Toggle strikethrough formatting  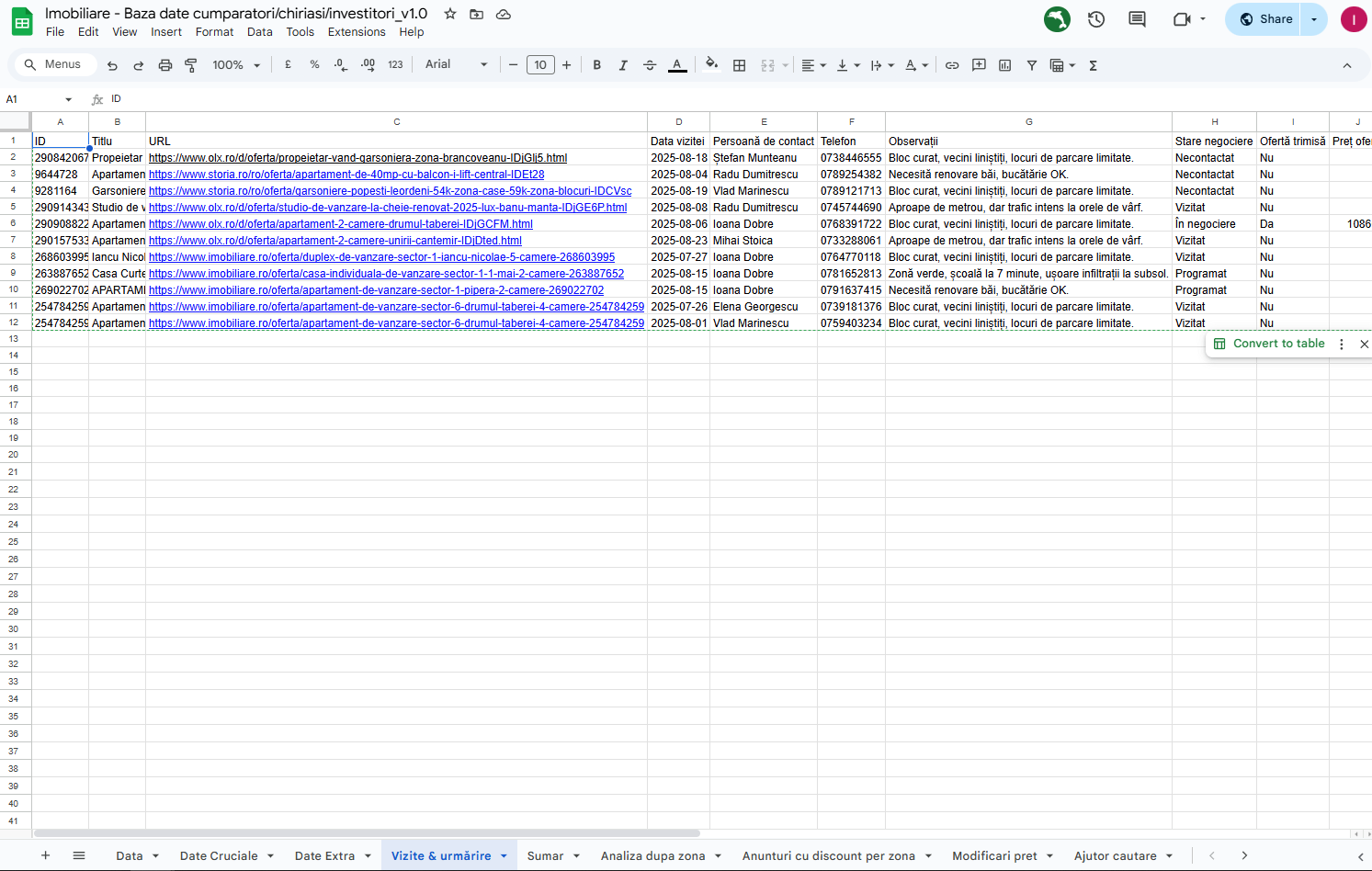point(650,65)
